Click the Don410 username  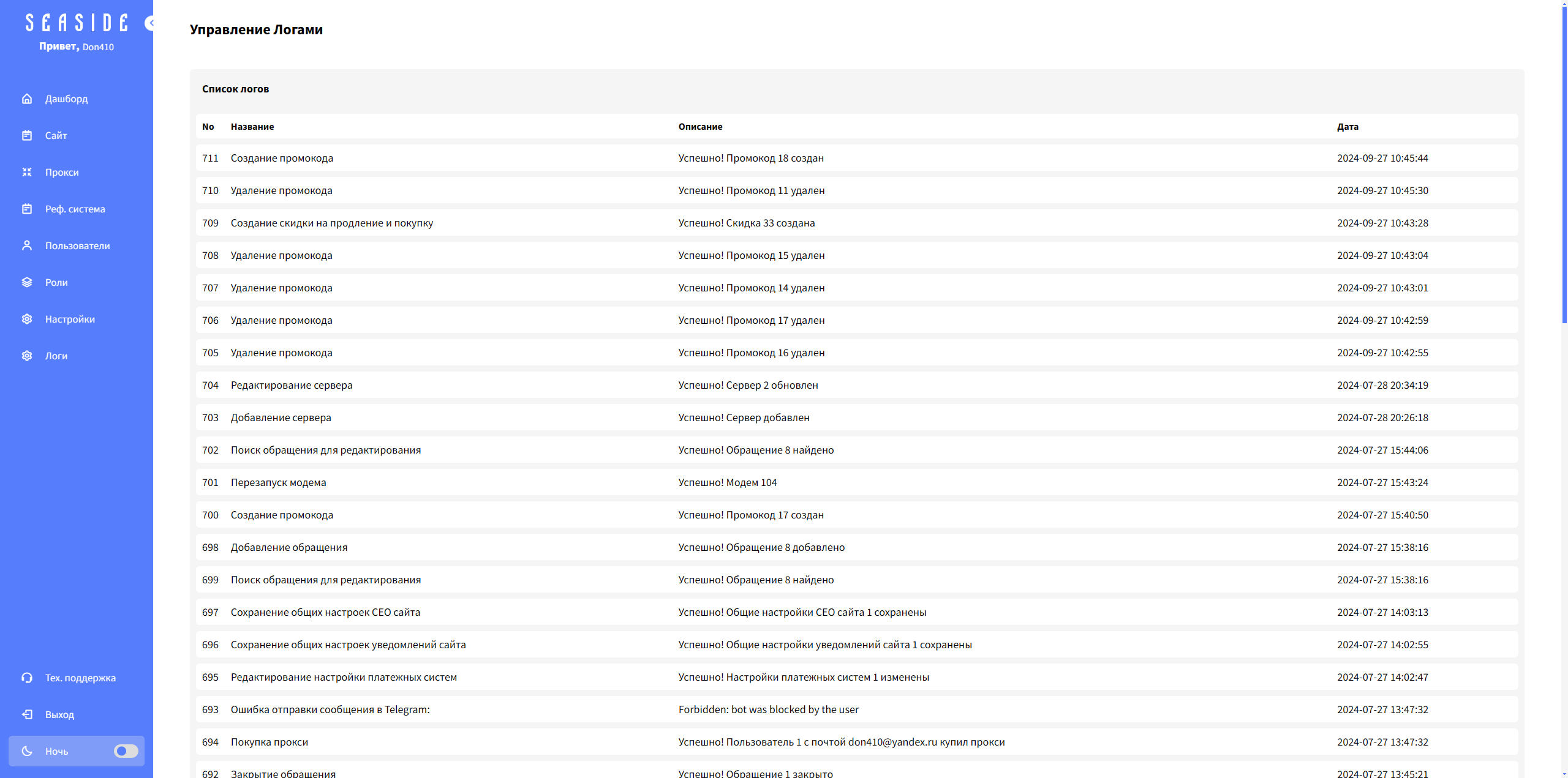98,47
